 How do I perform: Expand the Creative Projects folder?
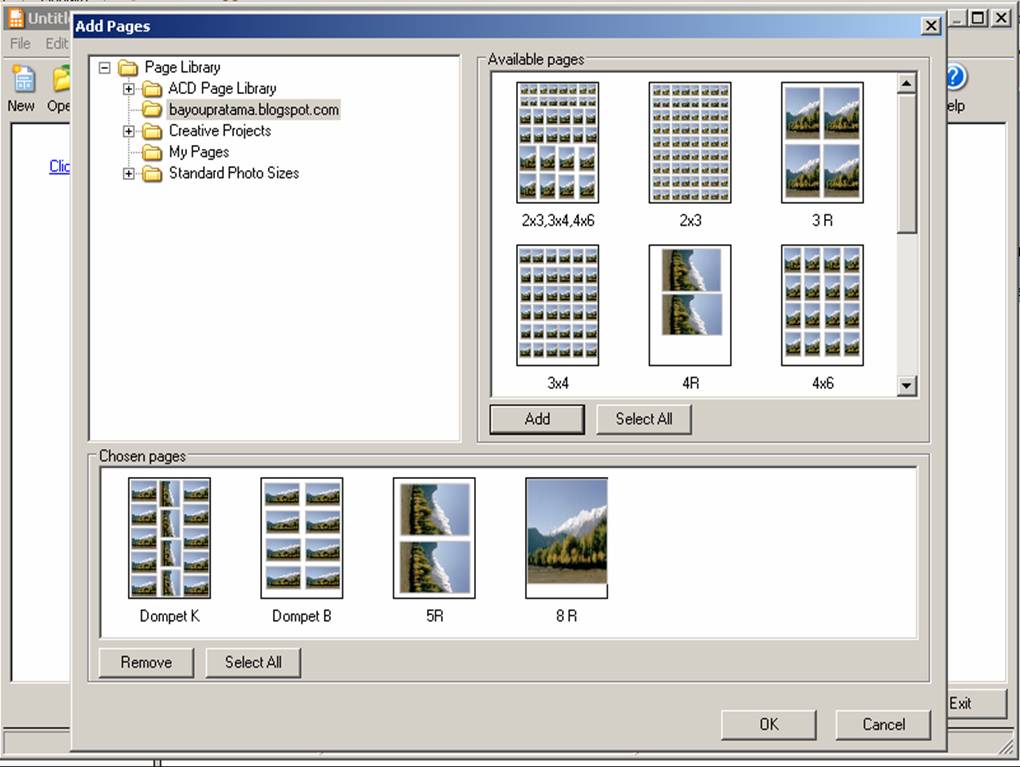pos(128,130)
